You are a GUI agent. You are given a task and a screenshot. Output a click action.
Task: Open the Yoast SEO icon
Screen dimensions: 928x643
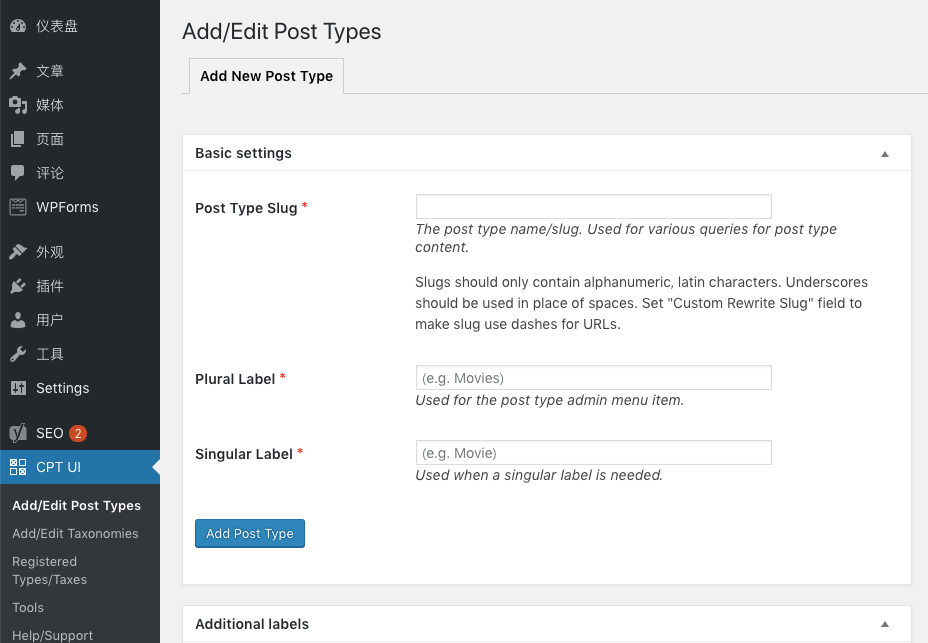18,433
